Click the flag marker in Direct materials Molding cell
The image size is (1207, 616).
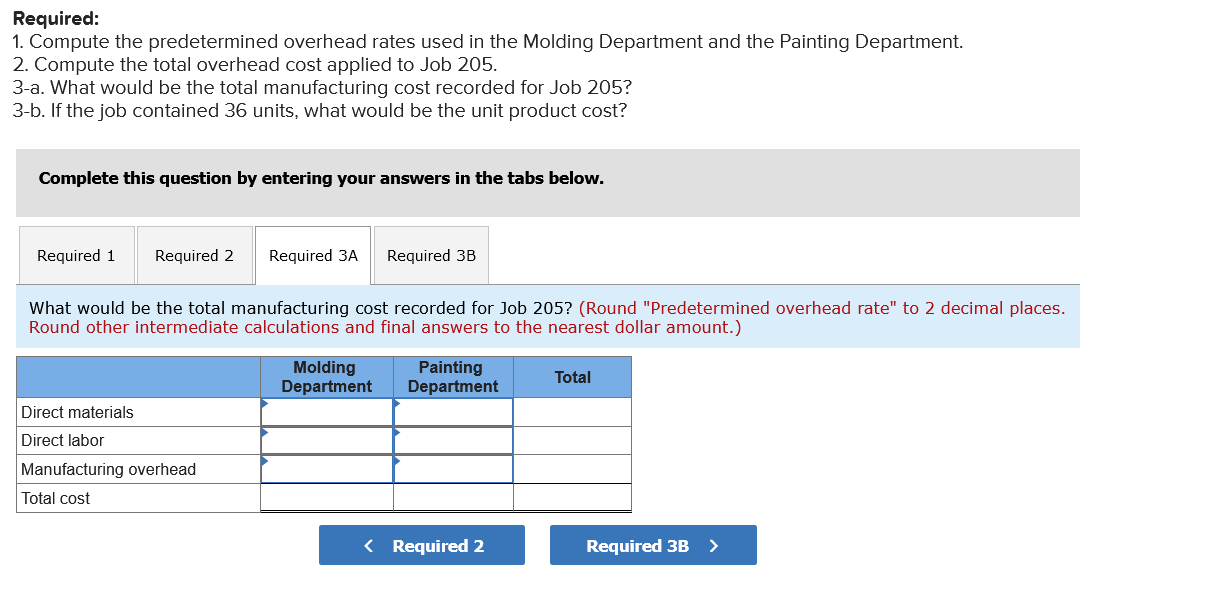pyautogui.click(x=264, y=403)
